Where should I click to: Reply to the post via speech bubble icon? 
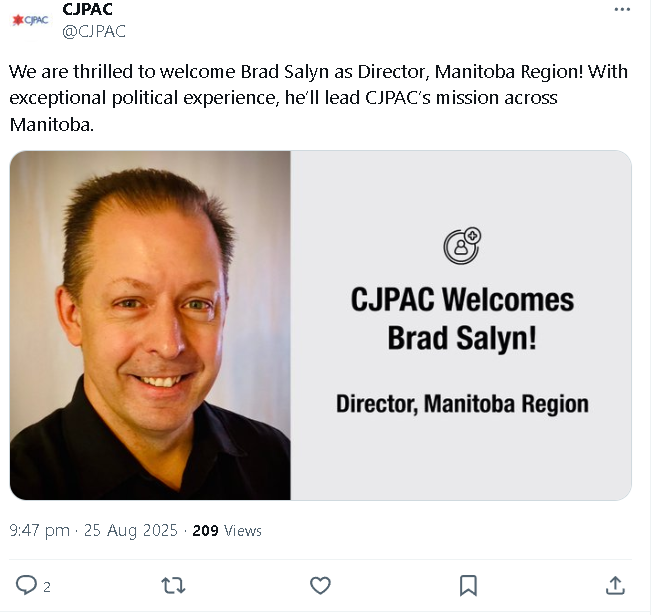(x=26, y=585)
